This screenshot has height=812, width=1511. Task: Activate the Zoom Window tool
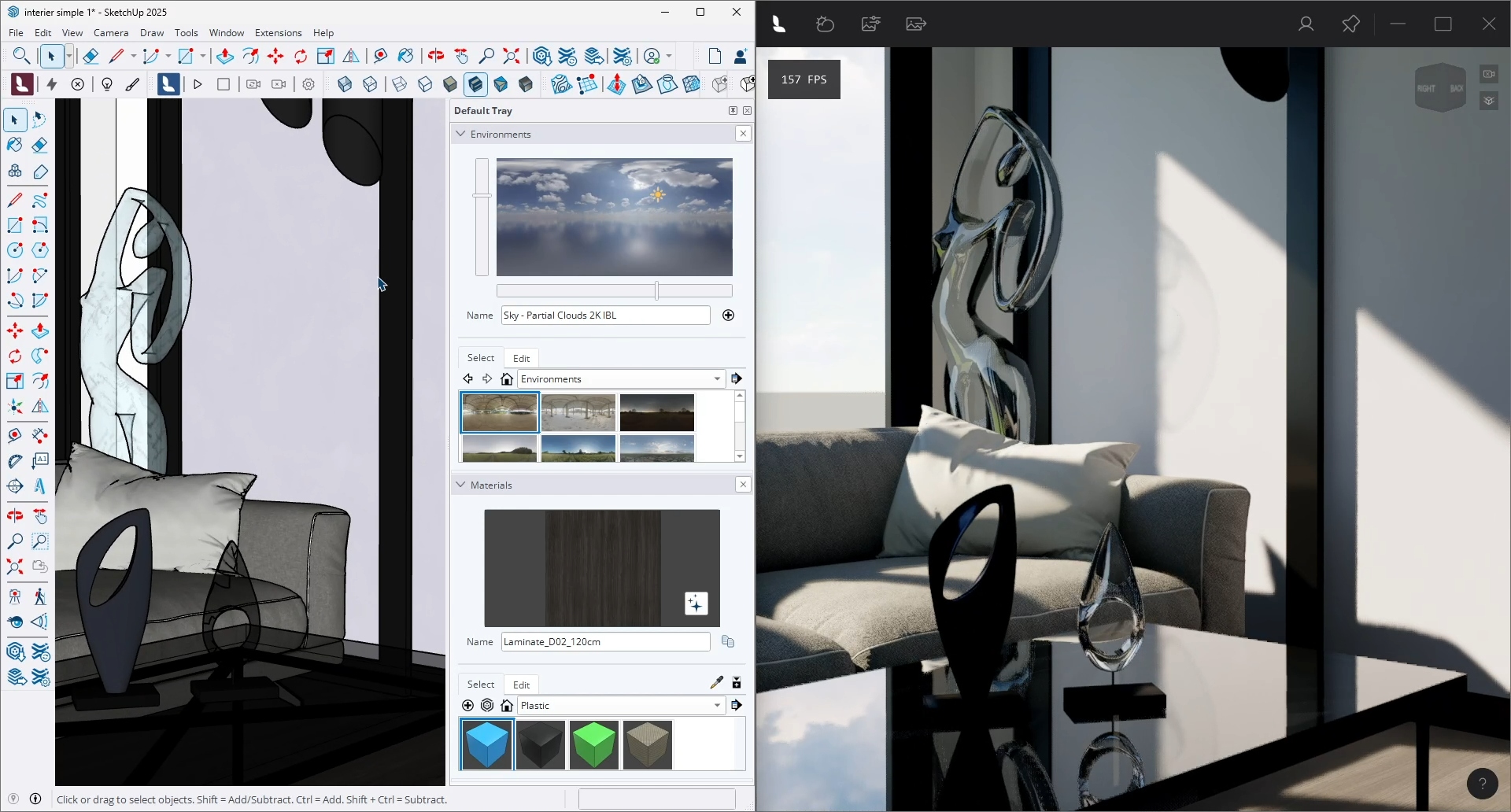point(40,541)
